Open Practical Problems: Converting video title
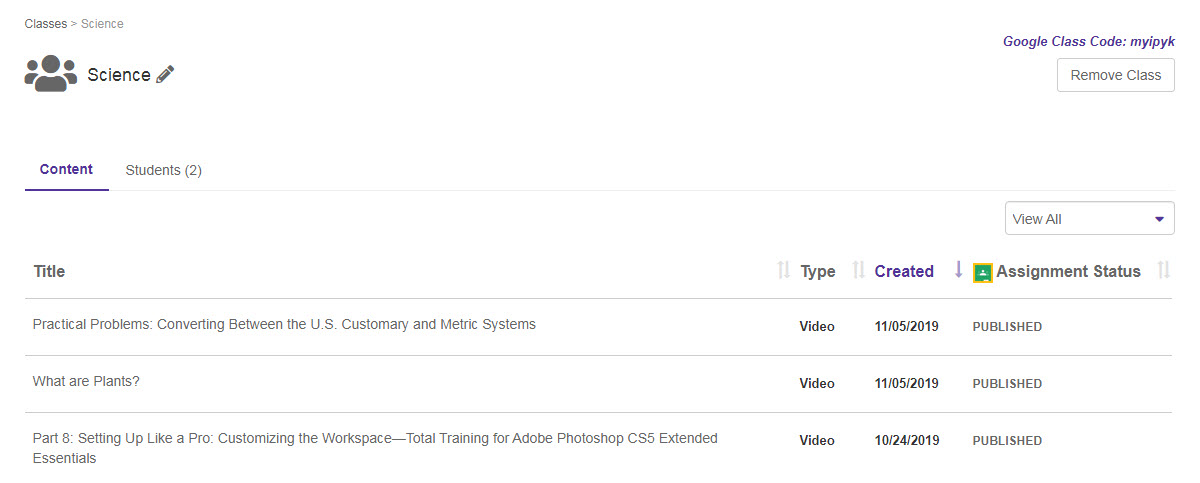Viewport: 1200px width, 483px height. [x=284, y=325]
